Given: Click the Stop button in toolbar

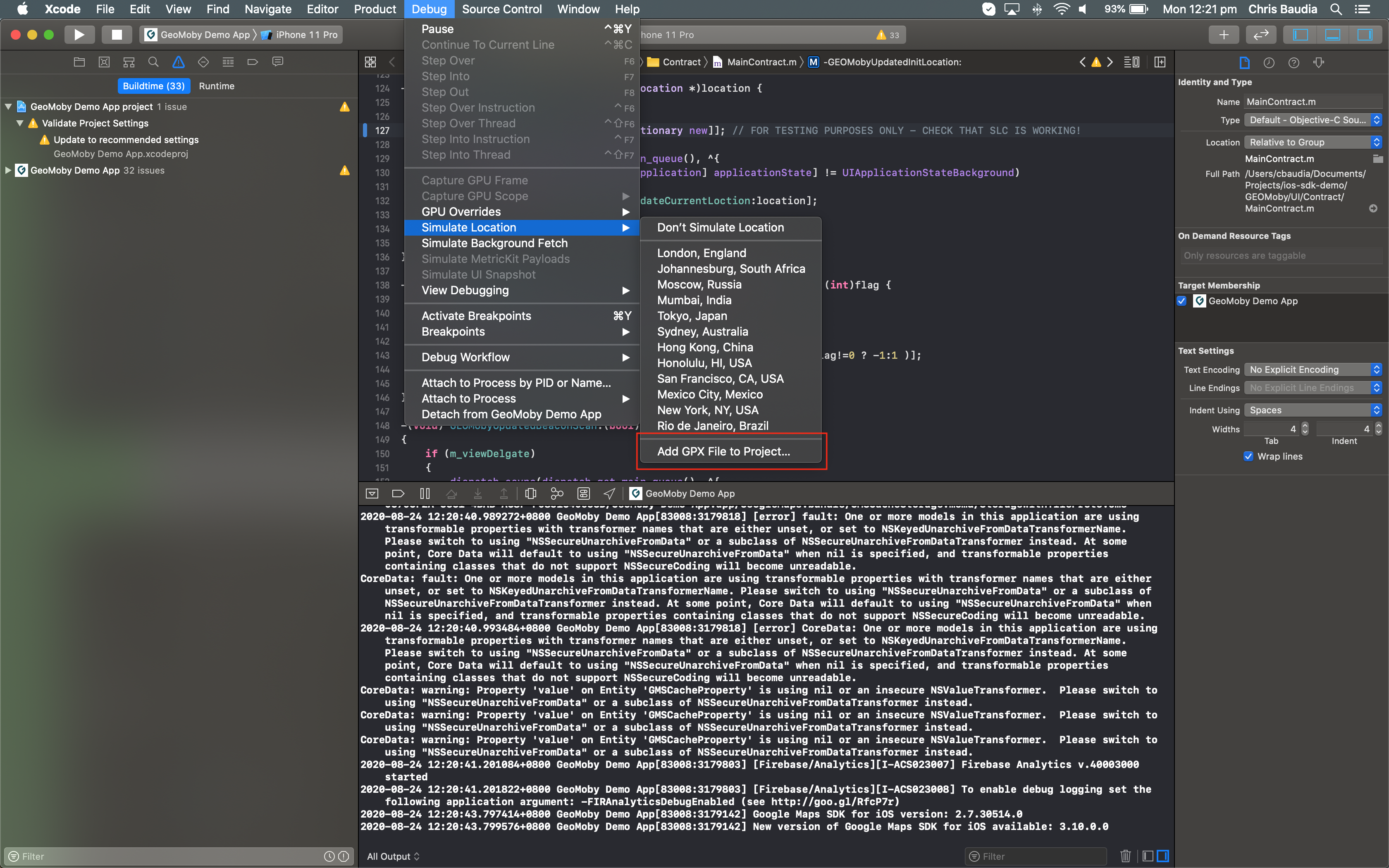Looking at the screenshot, I should (x=117, y=35).
